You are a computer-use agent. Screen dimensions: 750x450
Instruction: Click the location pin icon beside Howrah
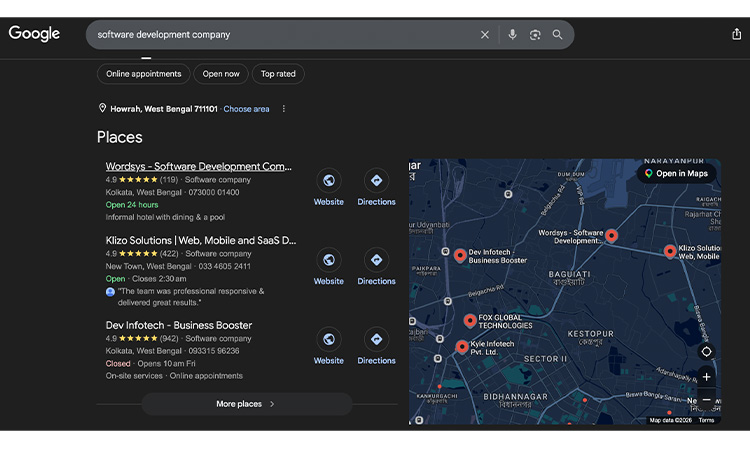coord(102,108)
